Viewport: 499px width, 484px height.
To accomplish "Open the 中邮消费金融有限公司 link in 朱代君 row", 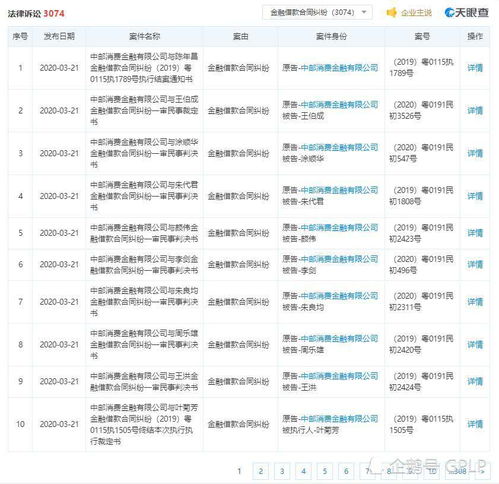I will coord(339,190).
